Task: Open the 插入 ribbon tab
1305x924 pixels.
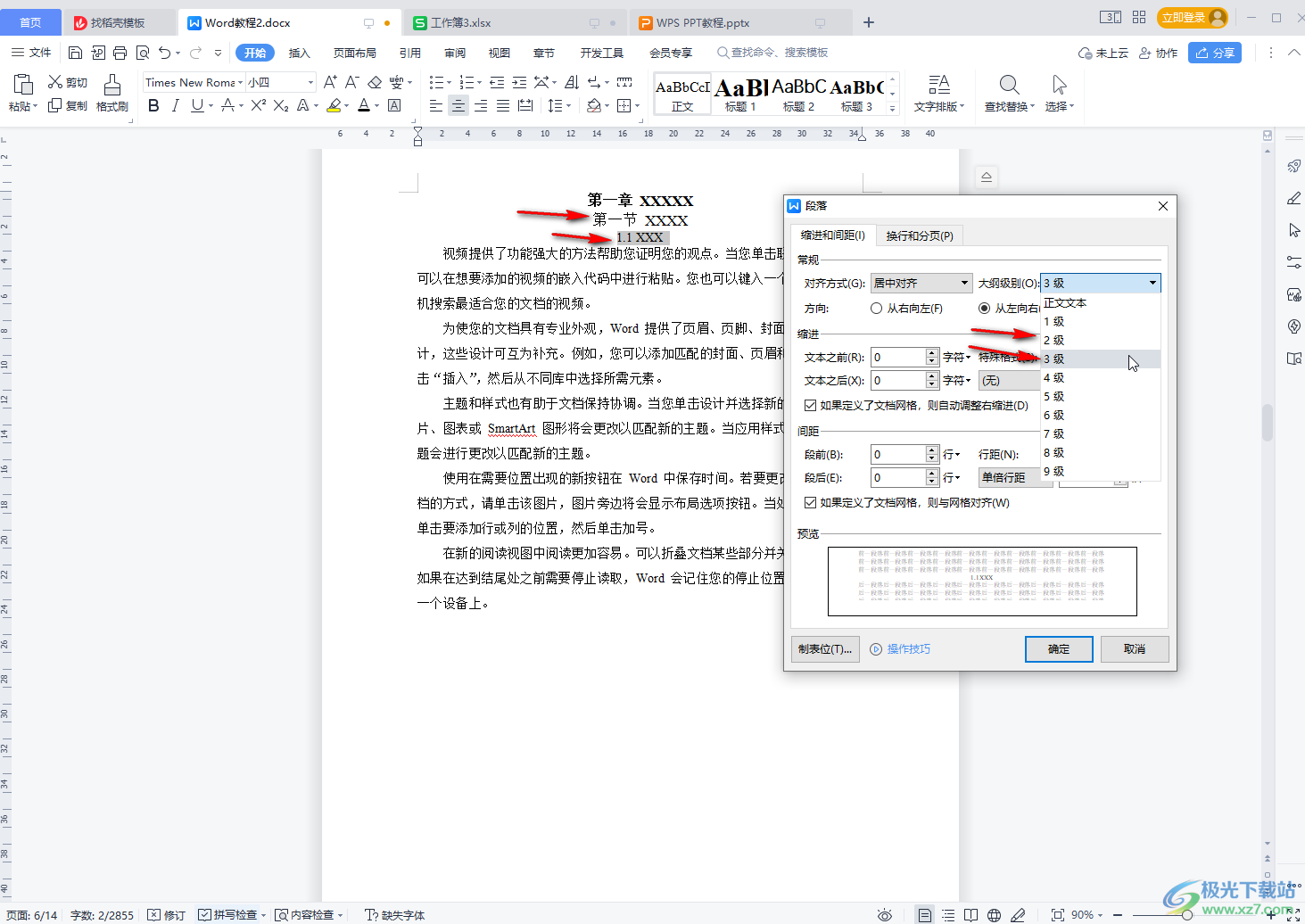Action: coord(299,53)
